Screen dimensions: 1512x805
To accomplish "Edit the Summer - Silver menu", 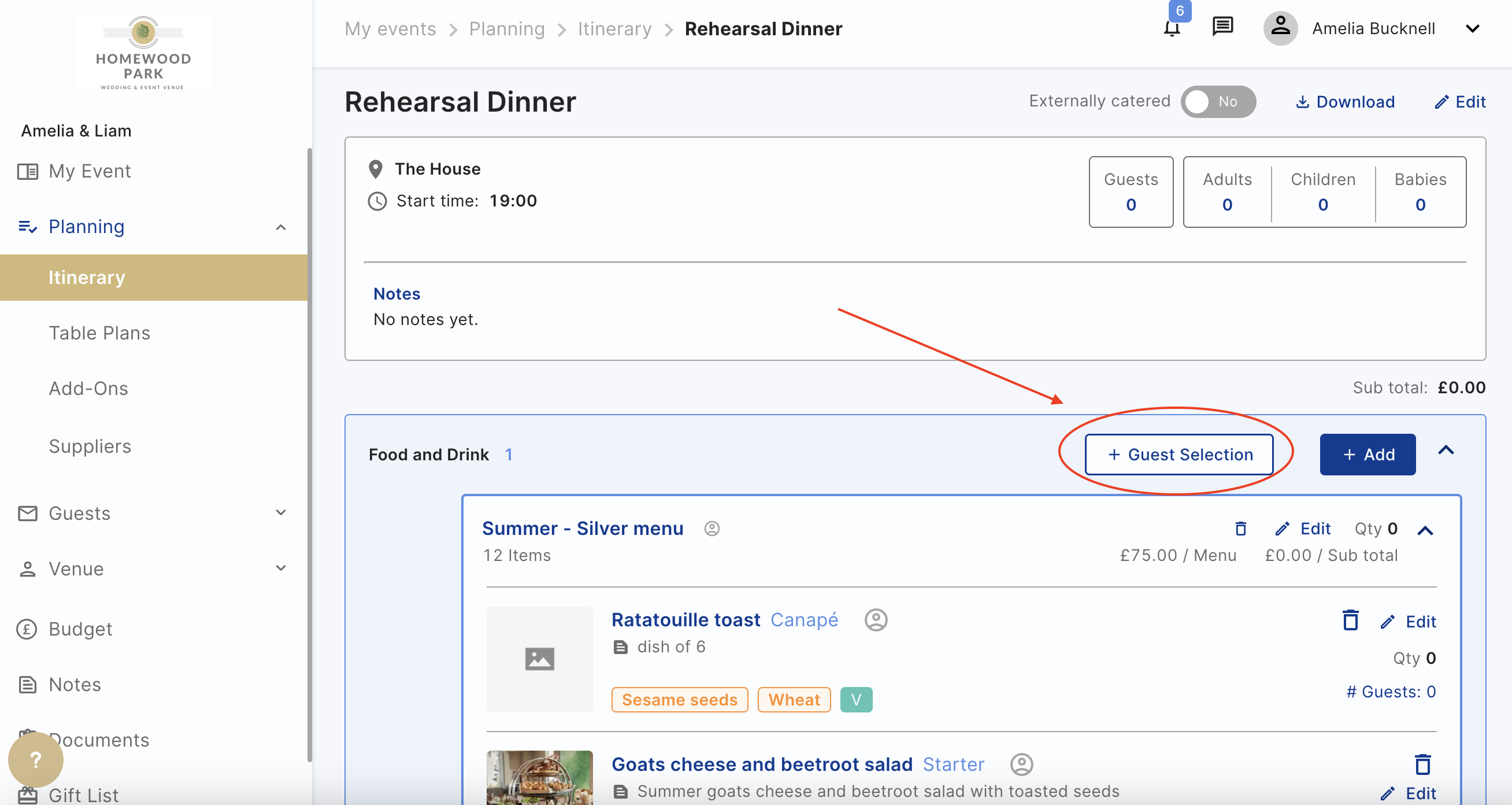I will point(1303,529).
